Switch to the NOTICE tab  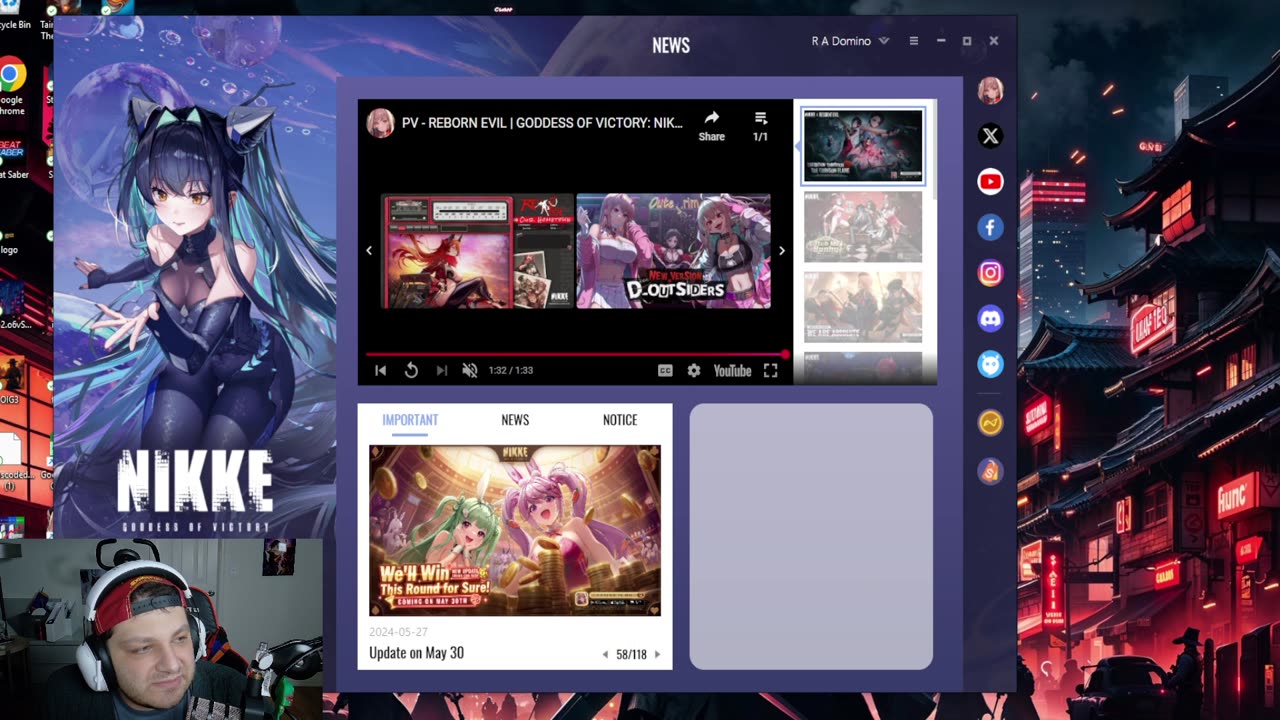pos(620,420)
